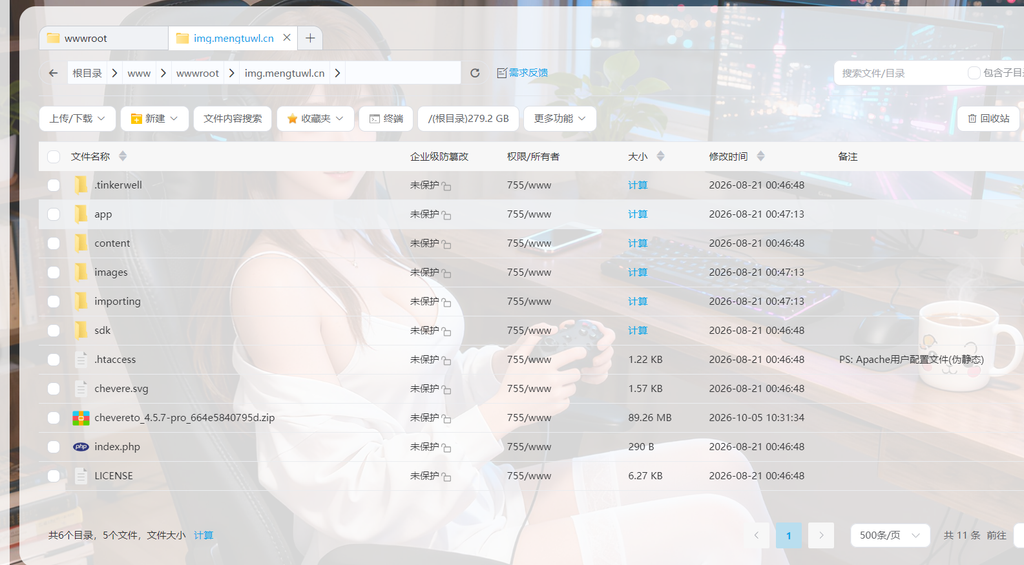
Task: Open the 新建 dropdown
Action: [x=154, y=118]
